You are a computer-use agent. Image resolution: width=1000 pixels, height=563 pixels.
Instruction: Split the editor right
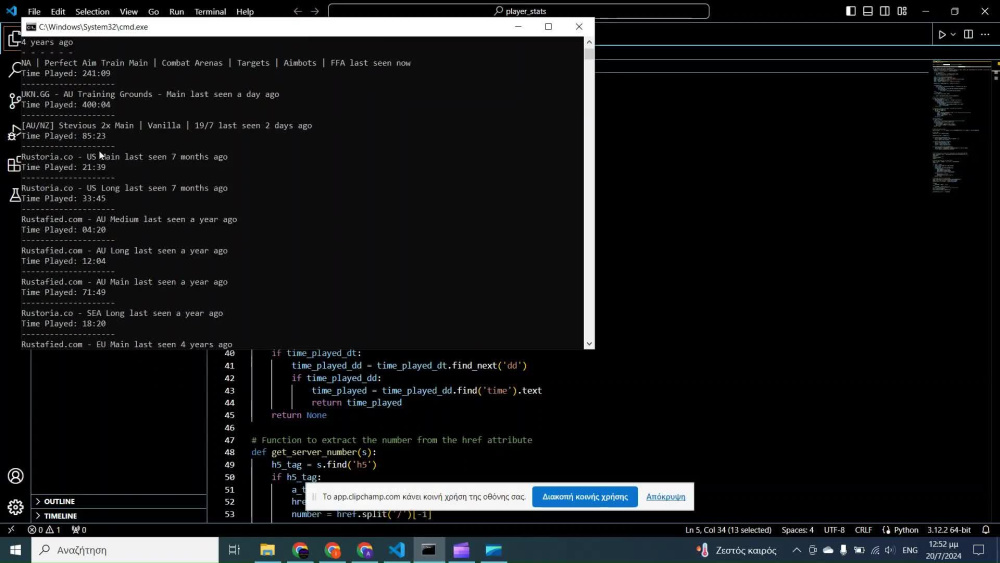(968, 34)
